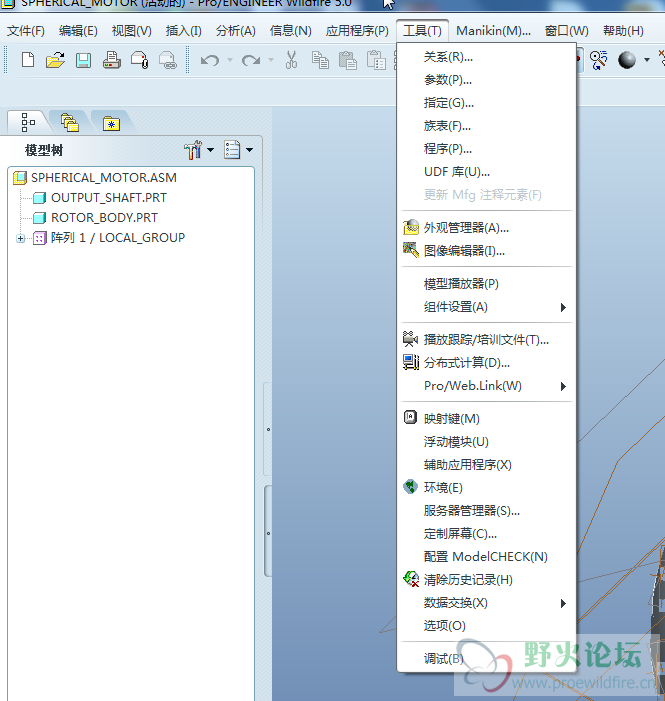Choose 参数(P)... from tools menu
Viewport: 665px width, 701px height.
point(487,80)
